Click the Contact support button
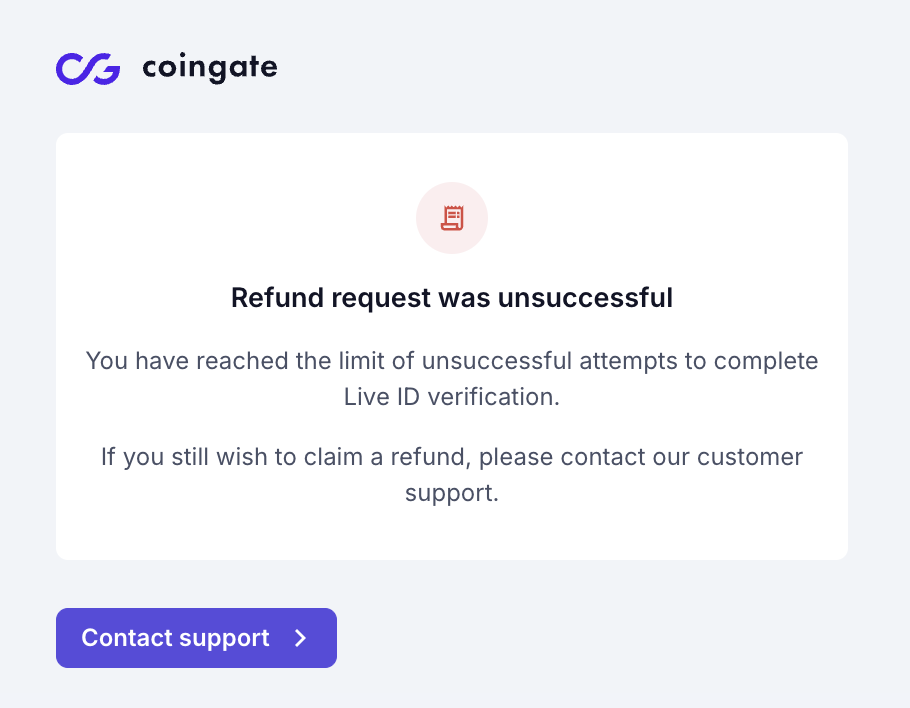 click(196, 638)
